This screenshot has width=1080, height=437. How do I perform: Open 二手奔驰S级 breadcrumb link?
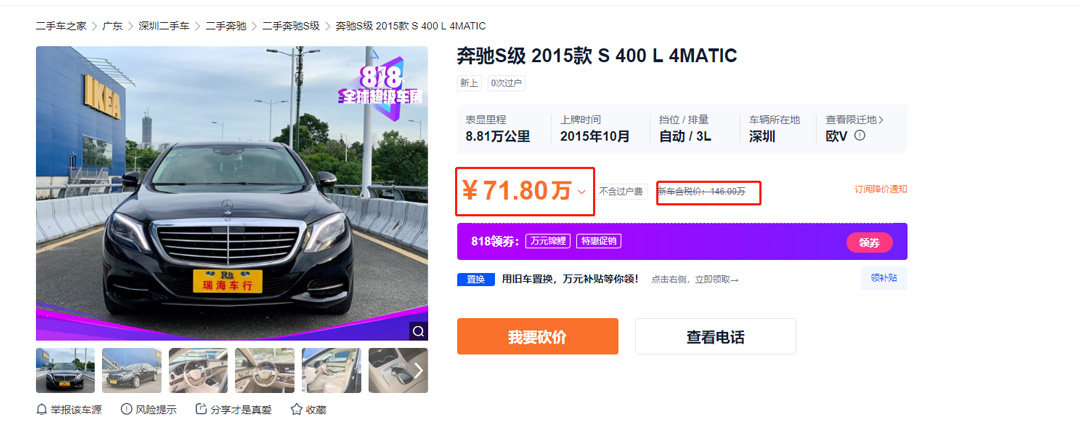[290, 26]
